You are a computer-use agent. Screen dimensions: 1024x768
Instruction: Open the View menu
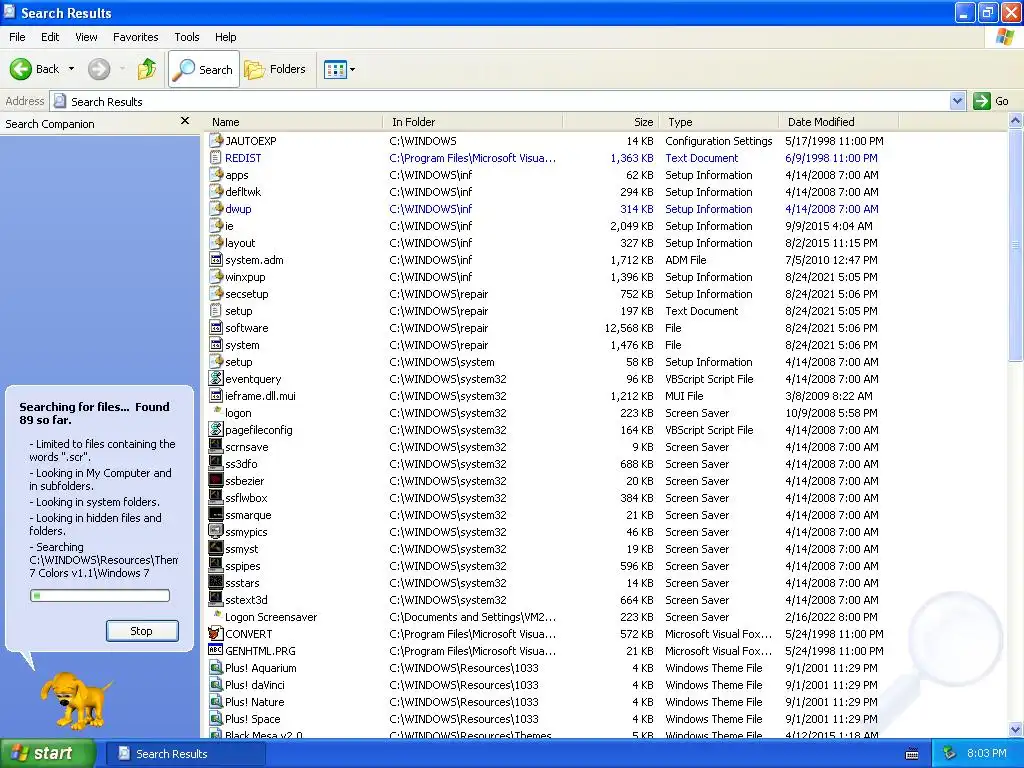[x=86, y=37]
